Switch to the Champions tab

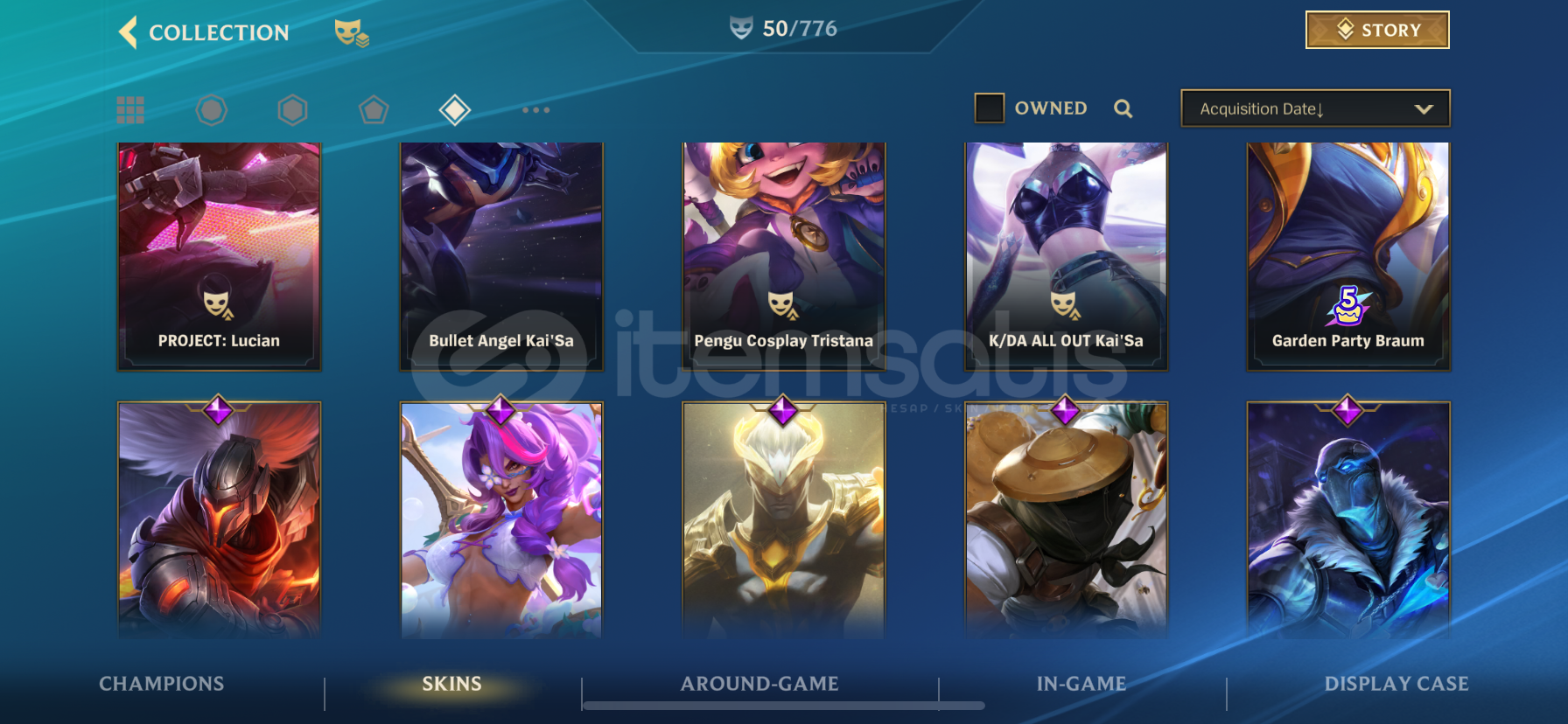[161, 684]
